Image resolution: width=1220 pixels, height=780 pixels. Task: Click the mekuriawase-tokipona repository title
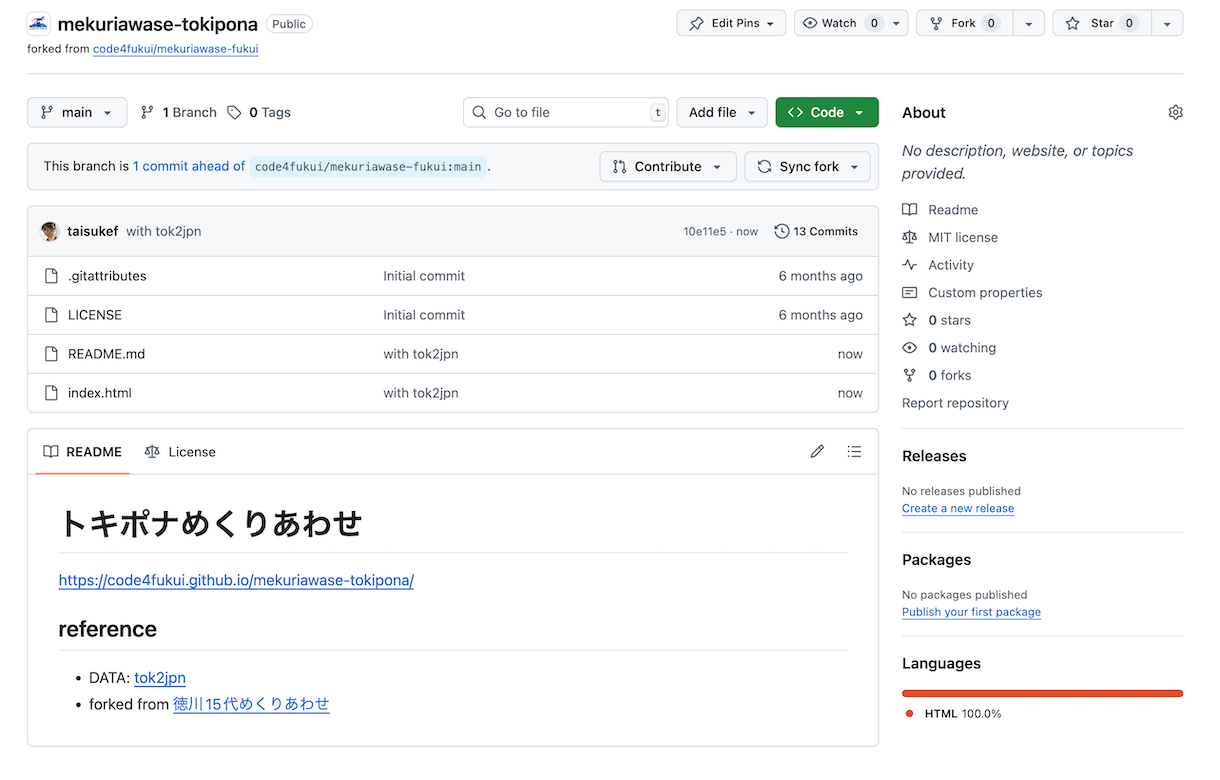pos(158,24)
